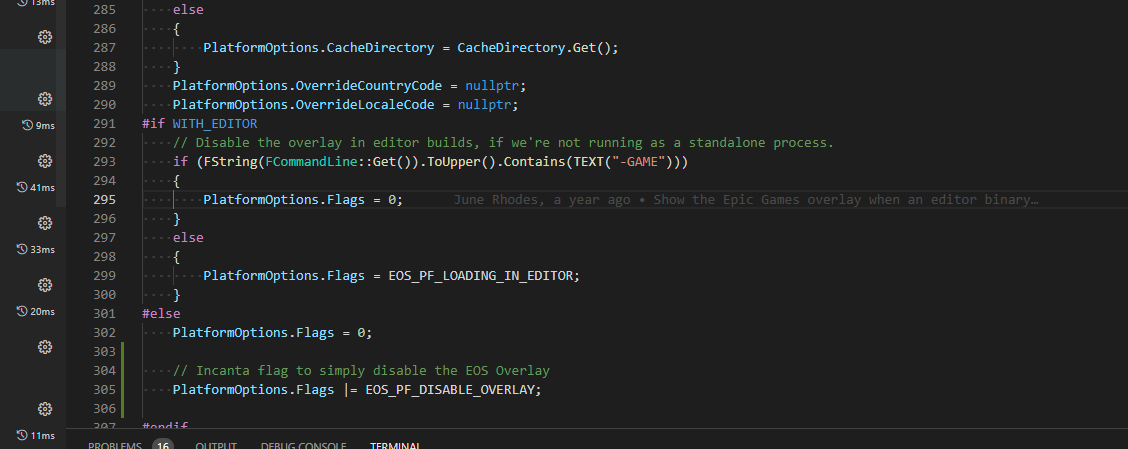Click line number 295 in the gutter
The image size is (1128, 449).
pyautogui.click(x=104, y=200)
